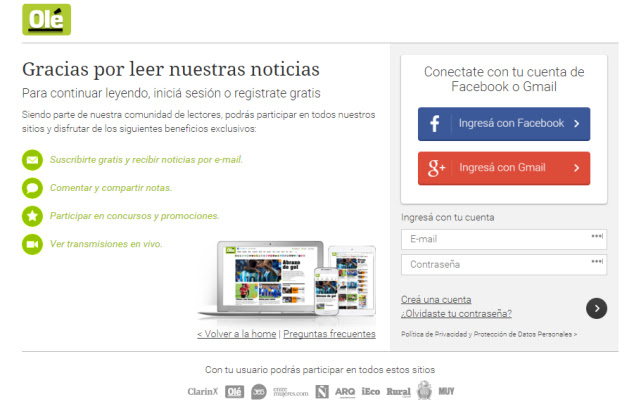
Task: Log in with the Ingresá con Facebook button
Action: (x=503, y=124)
